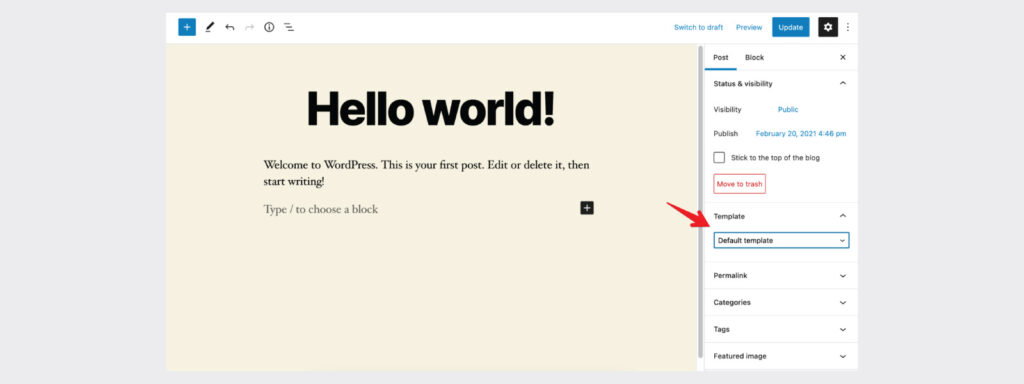Image resolution: width=1024 pixels, height=384 pixels.
Task: Click the blue add block inserter button
Action: (x=187, y=27)
